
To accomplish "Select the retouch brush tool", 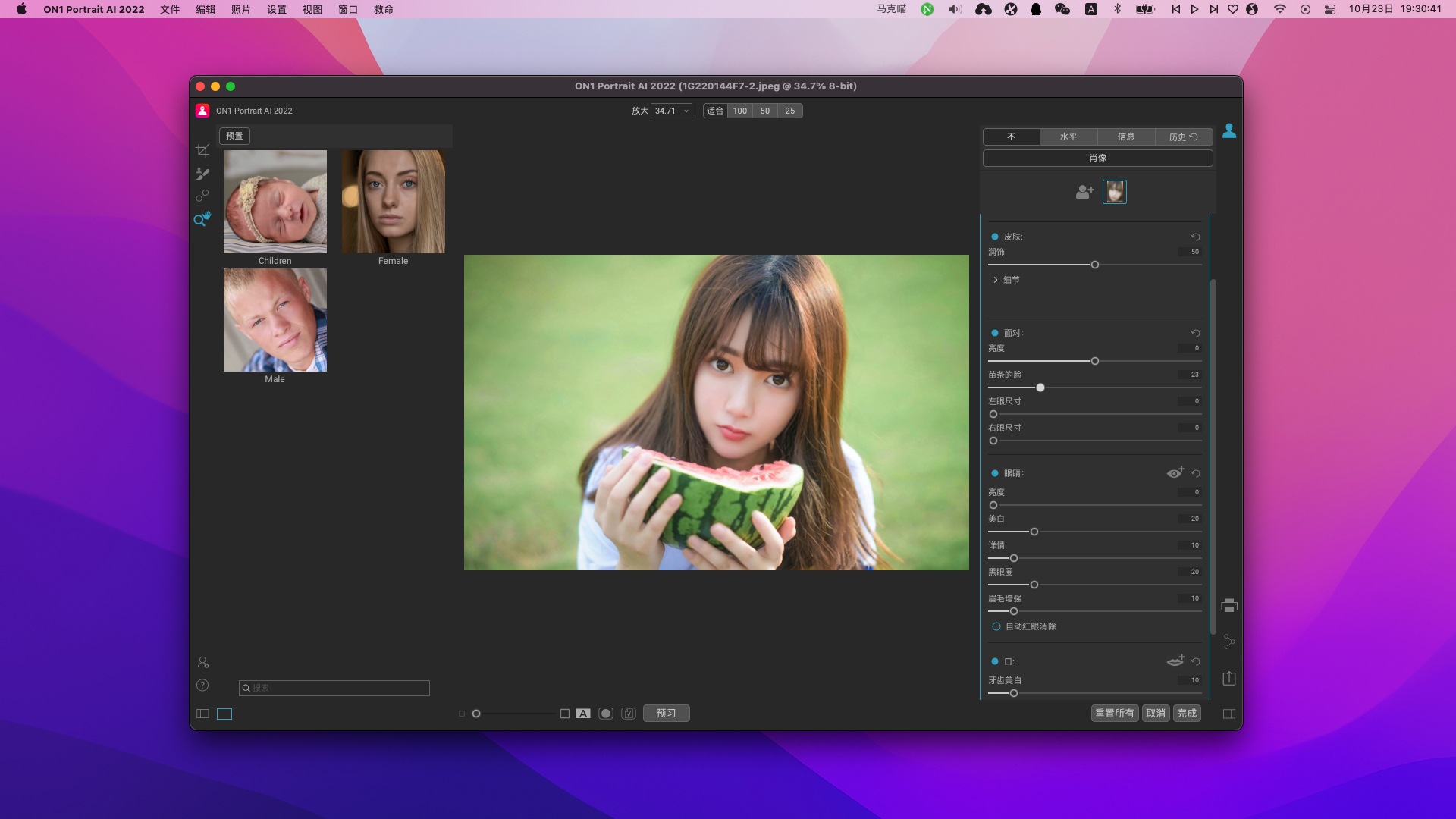I will 202,174.
